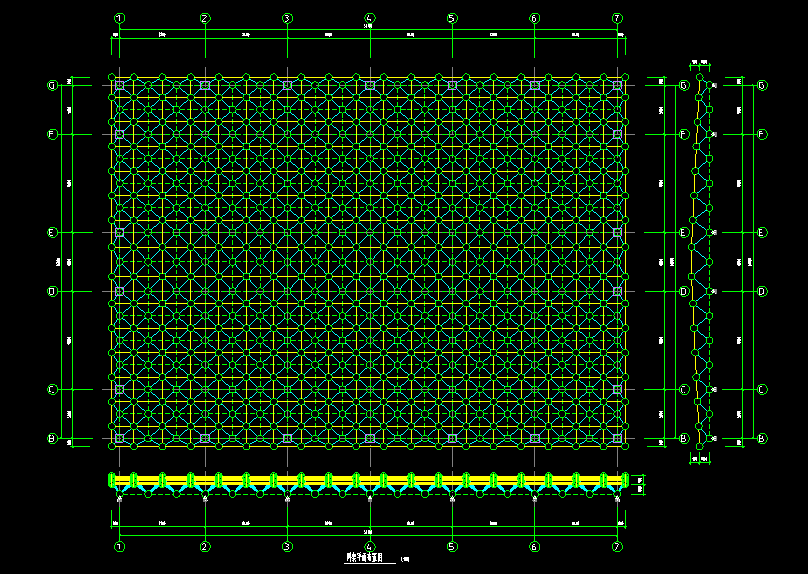Select axis bubble D at far right edge

pyautogui.click(x=762, y=292)
